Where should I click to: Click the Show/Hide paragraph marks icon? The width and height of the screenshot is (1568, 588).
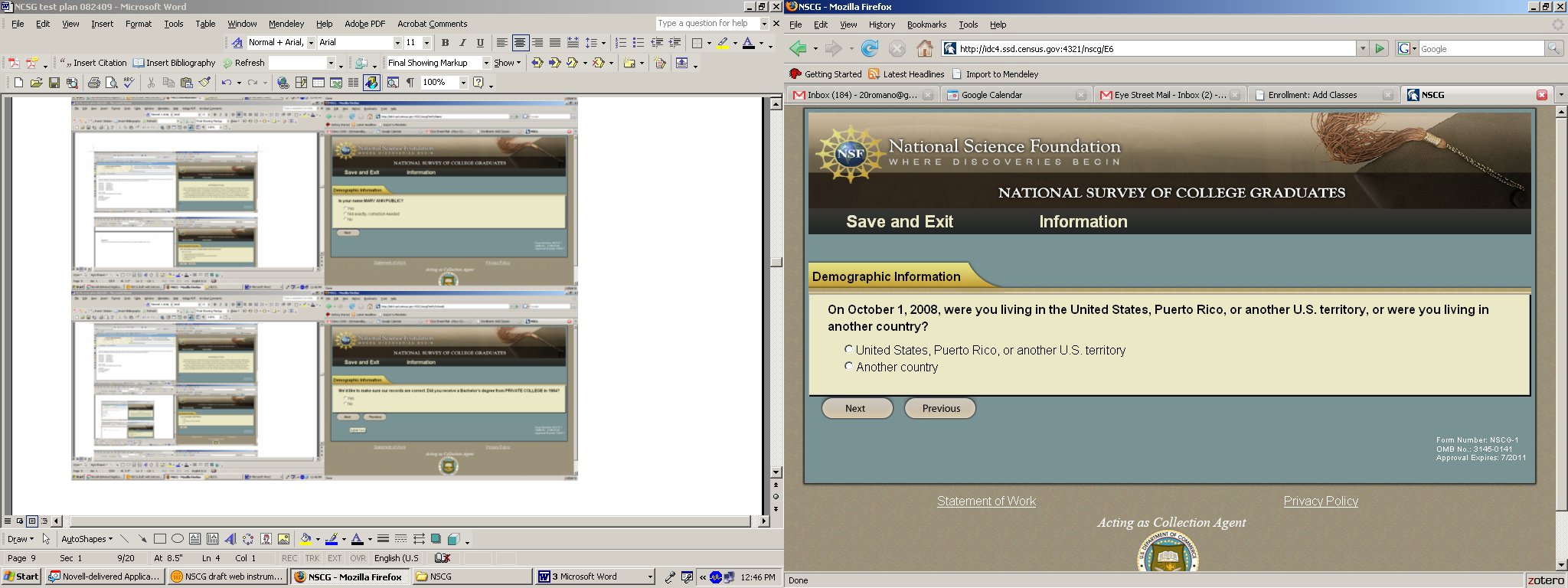pos(410,83)
